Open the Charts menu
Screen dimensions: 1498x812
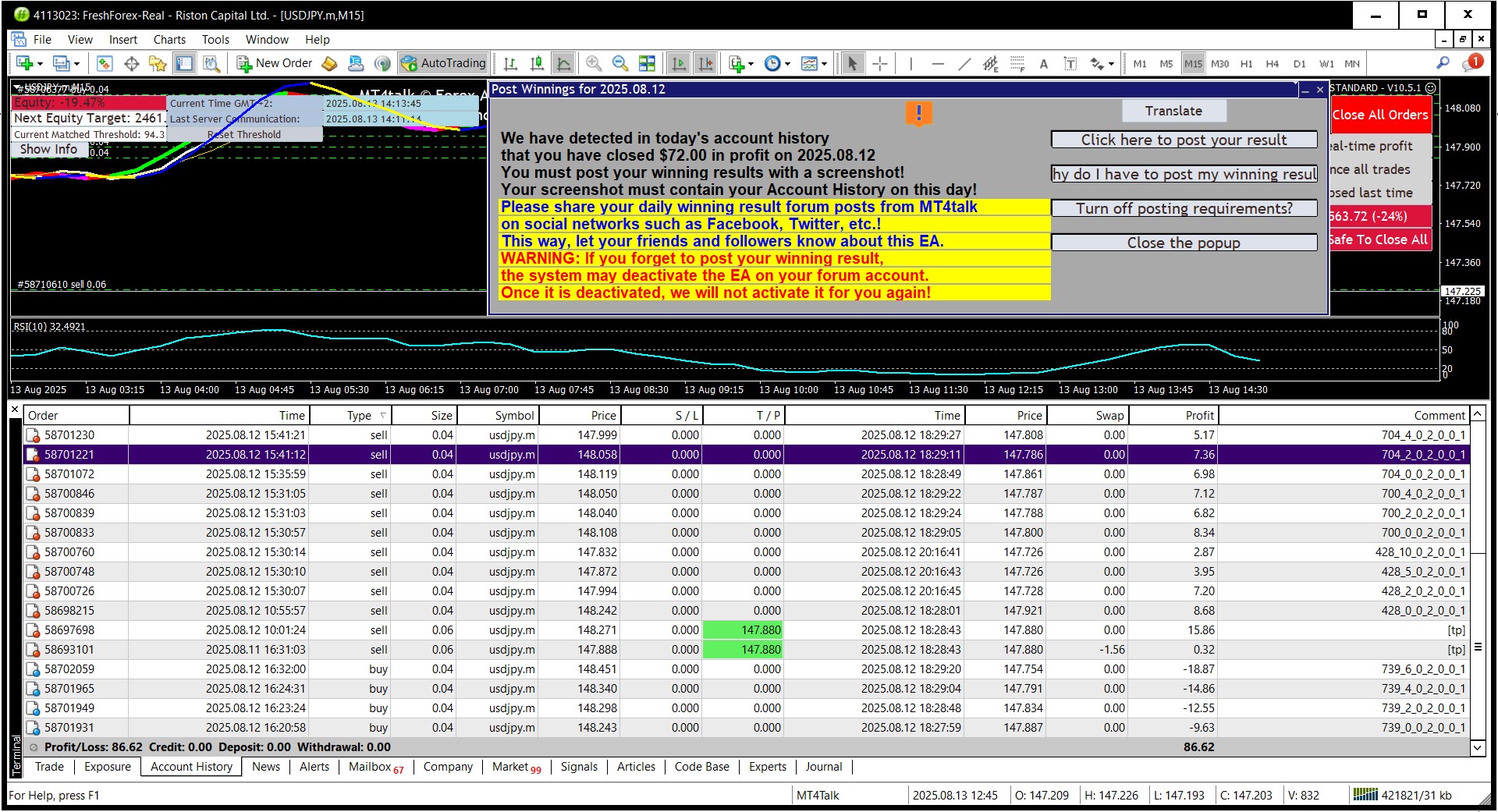pyautogui.click(x=169, y=40)
